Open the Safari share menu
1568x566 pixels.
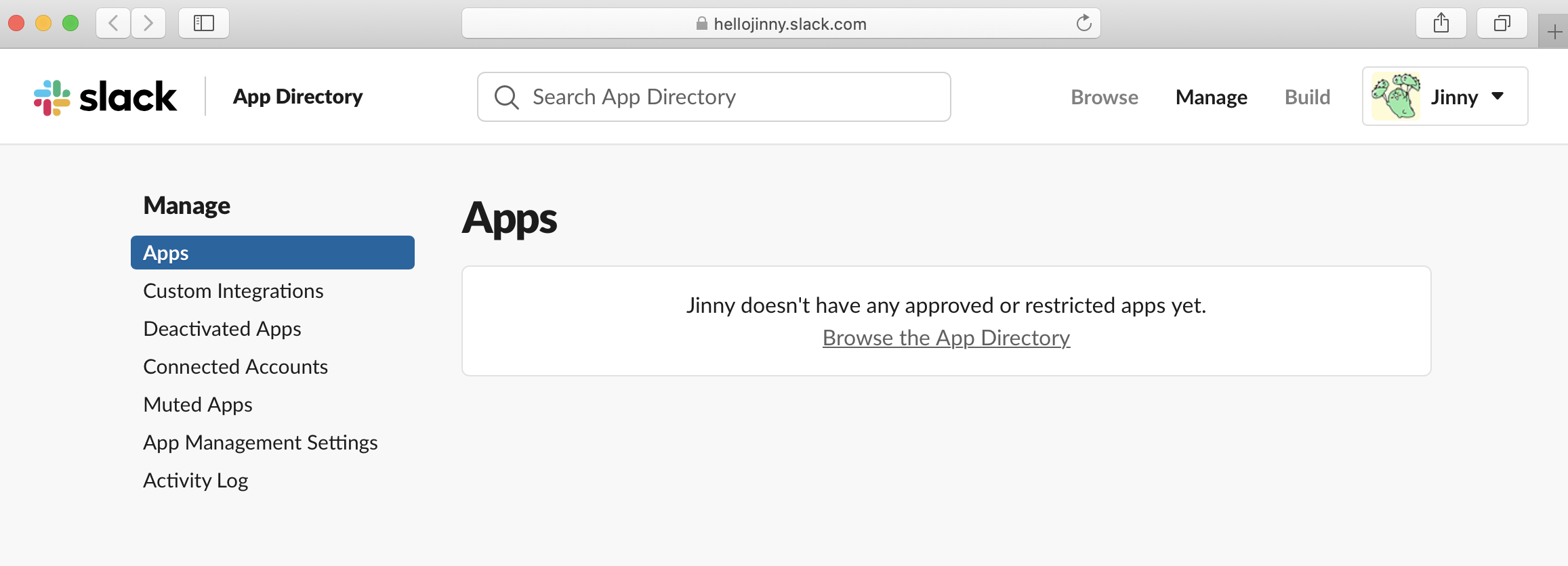coord(1441,24)
